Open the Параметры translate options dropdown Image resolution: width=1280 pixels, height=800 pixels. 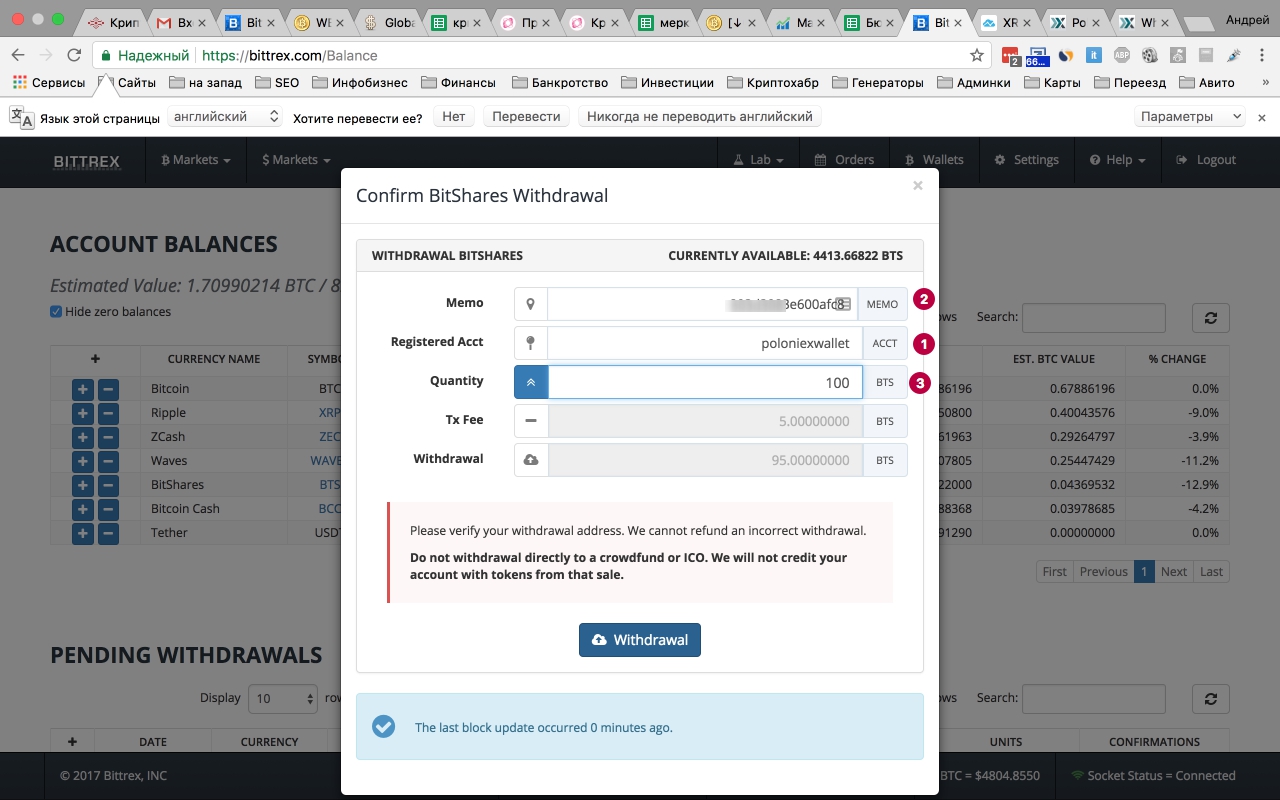[x=1190, y=117]
